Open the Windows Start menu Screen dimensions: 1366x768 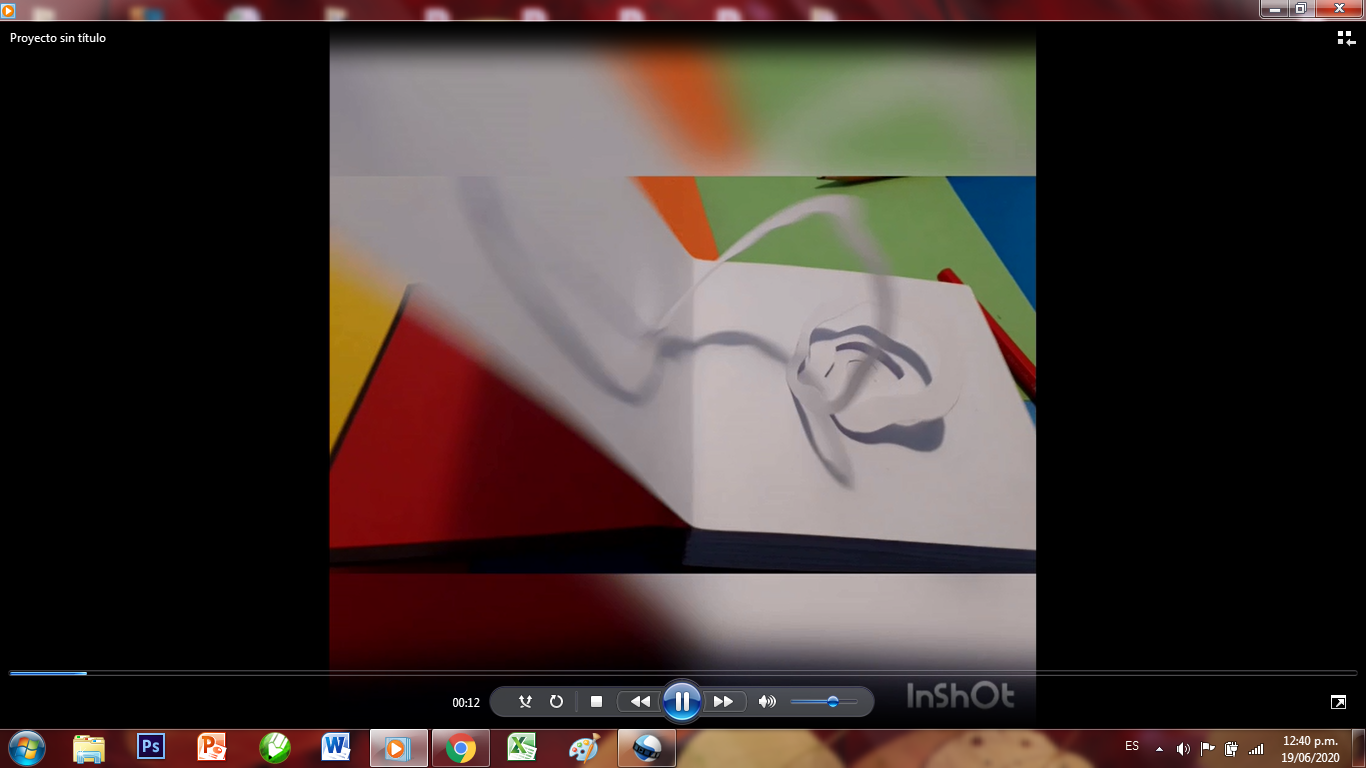[x=26, y=748]
